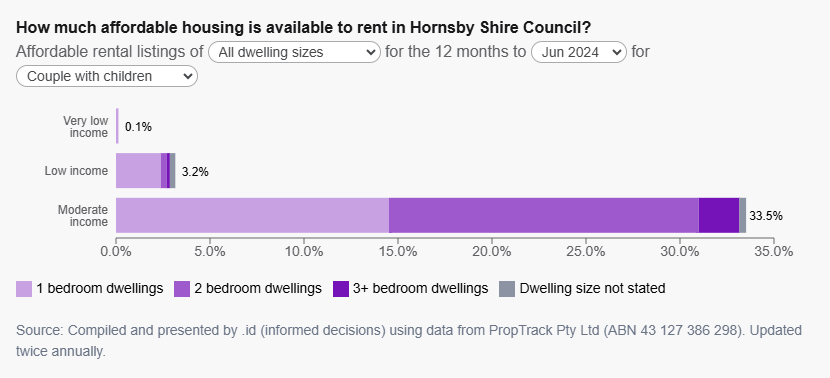
Task: Open the All dwelling sizes dropdown
Action: [294, 52]
